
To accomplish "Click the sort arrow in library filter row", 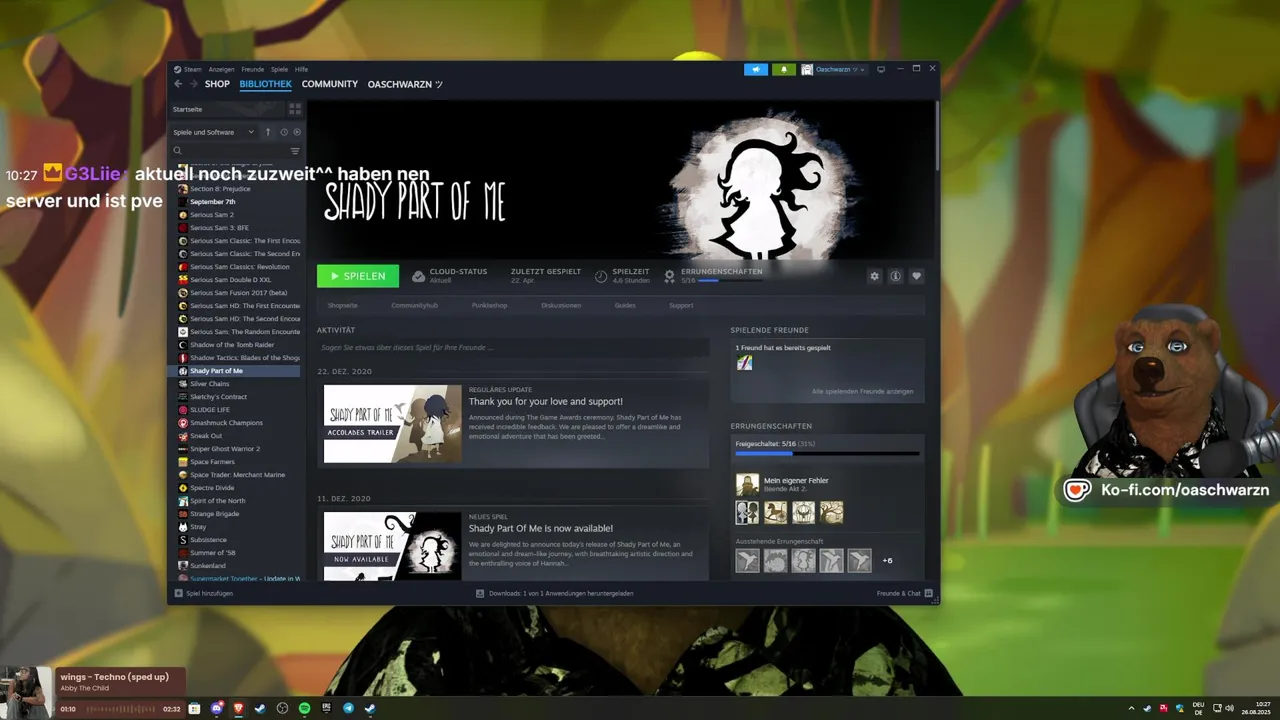I will click(x=267, y=132).
